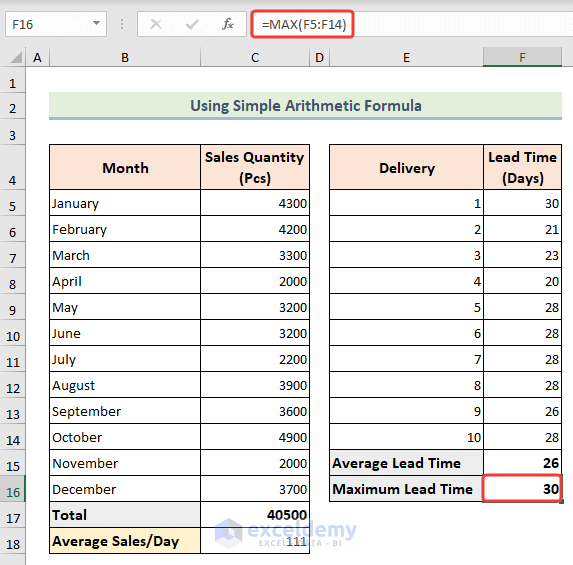Click lead time 26 for delivery 9
The image size is (573, 565).
522,411
